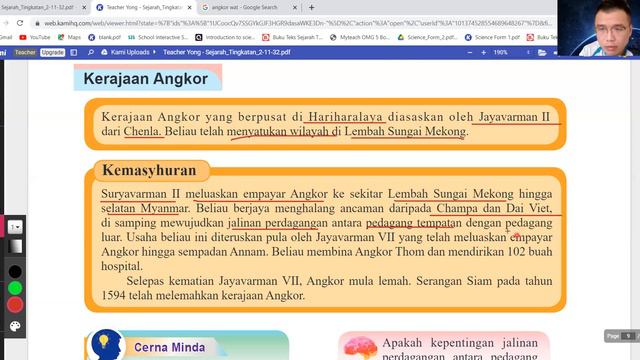The height and width of the screenshot is (360, 640).
Task: Select the black pen color
Action: (15, 271)
